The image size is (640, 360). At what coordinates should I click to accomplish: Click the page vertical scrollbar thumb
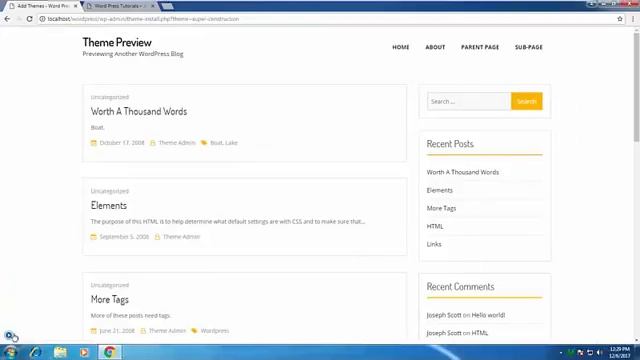click(x=636, y=87)
